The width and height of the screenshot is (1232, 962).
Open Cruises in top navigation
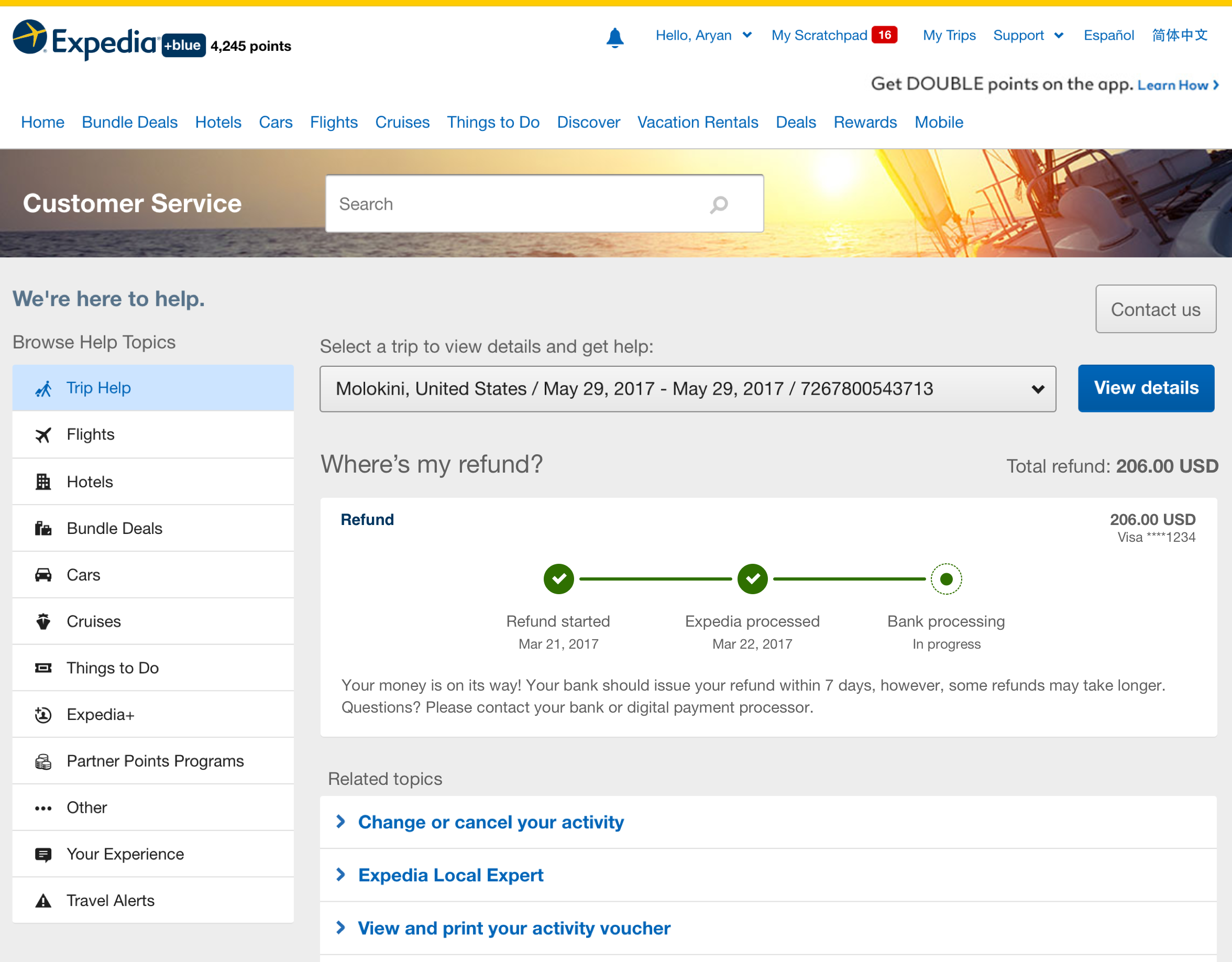point(402,123)
